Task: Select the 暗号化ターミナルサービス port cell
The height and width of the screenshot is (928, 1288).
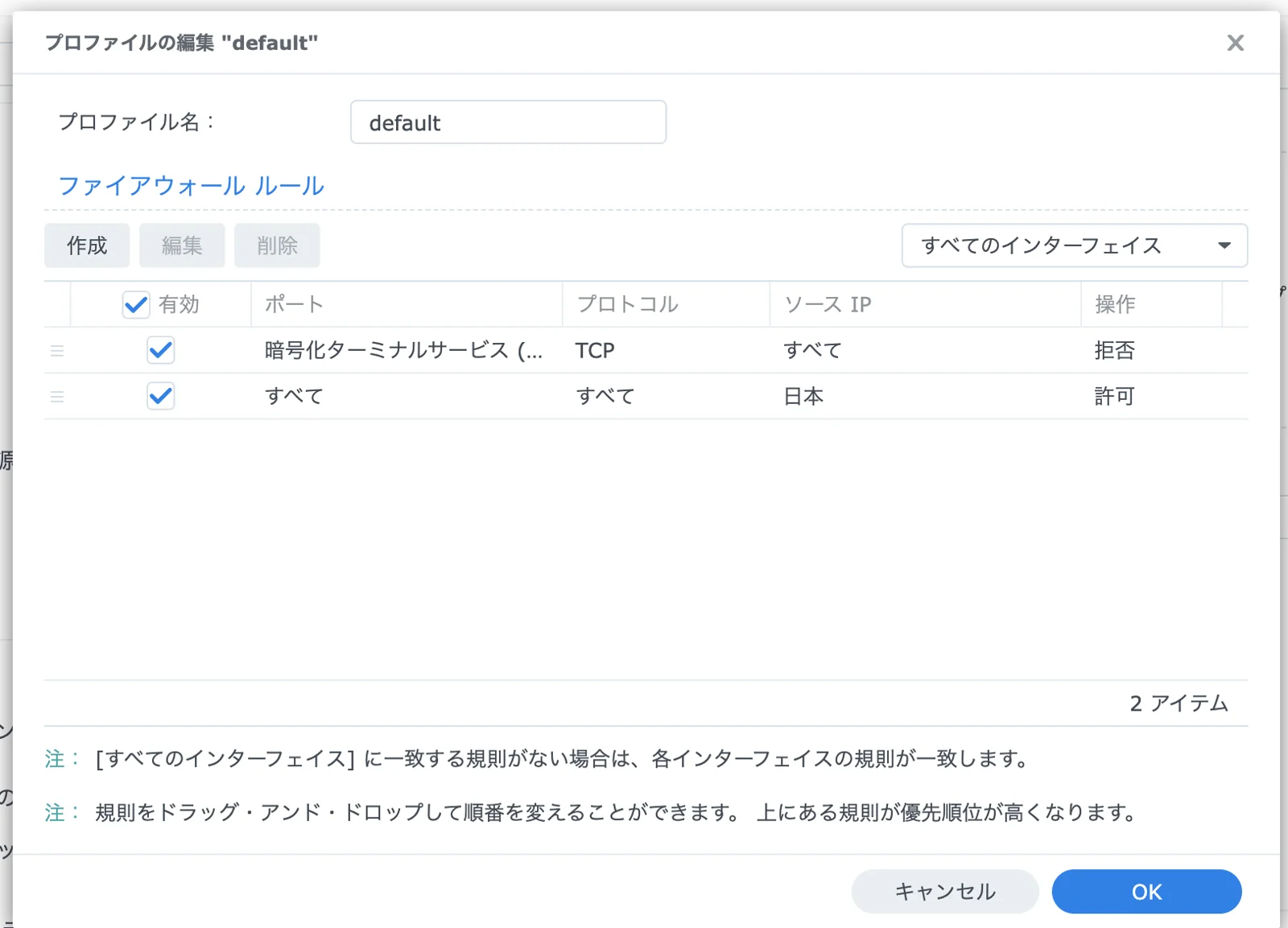Action: tap(404, 351)
